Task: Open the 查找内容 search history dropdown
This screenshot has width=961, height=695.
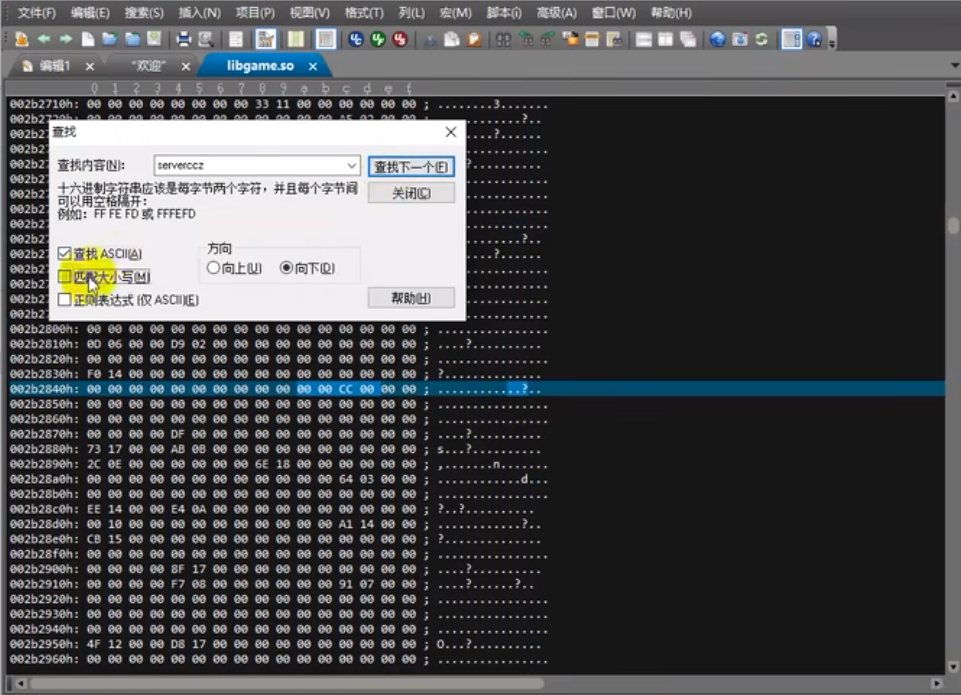Action: (351, 165)
